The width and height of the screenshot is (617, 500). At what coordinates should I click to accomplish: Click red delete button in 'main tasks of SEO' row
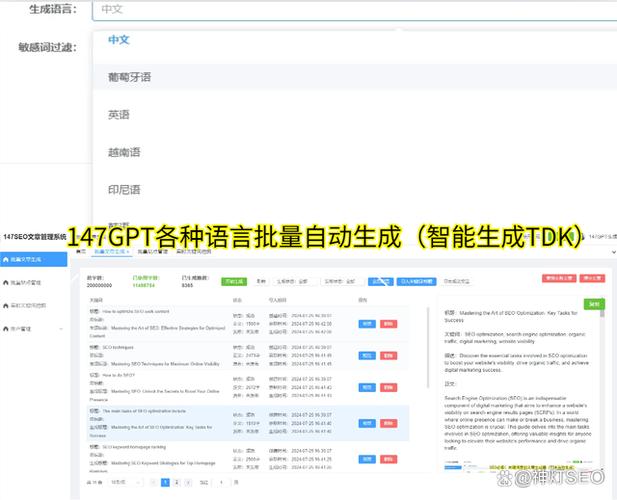pyautogui.click(x=388, y=424)
